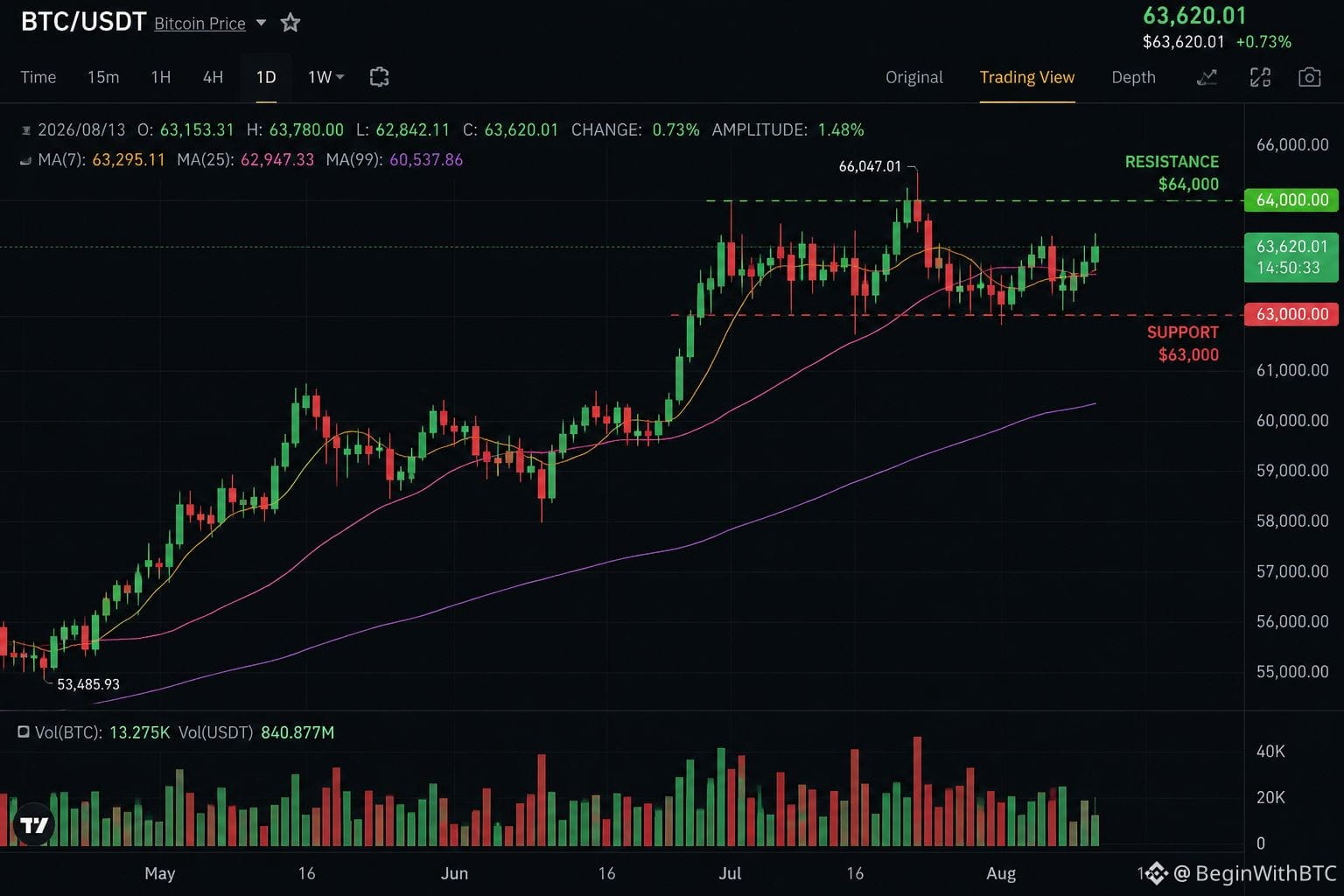Click the SUPPORT $63,000 annotation

(x=1183, y=344)
